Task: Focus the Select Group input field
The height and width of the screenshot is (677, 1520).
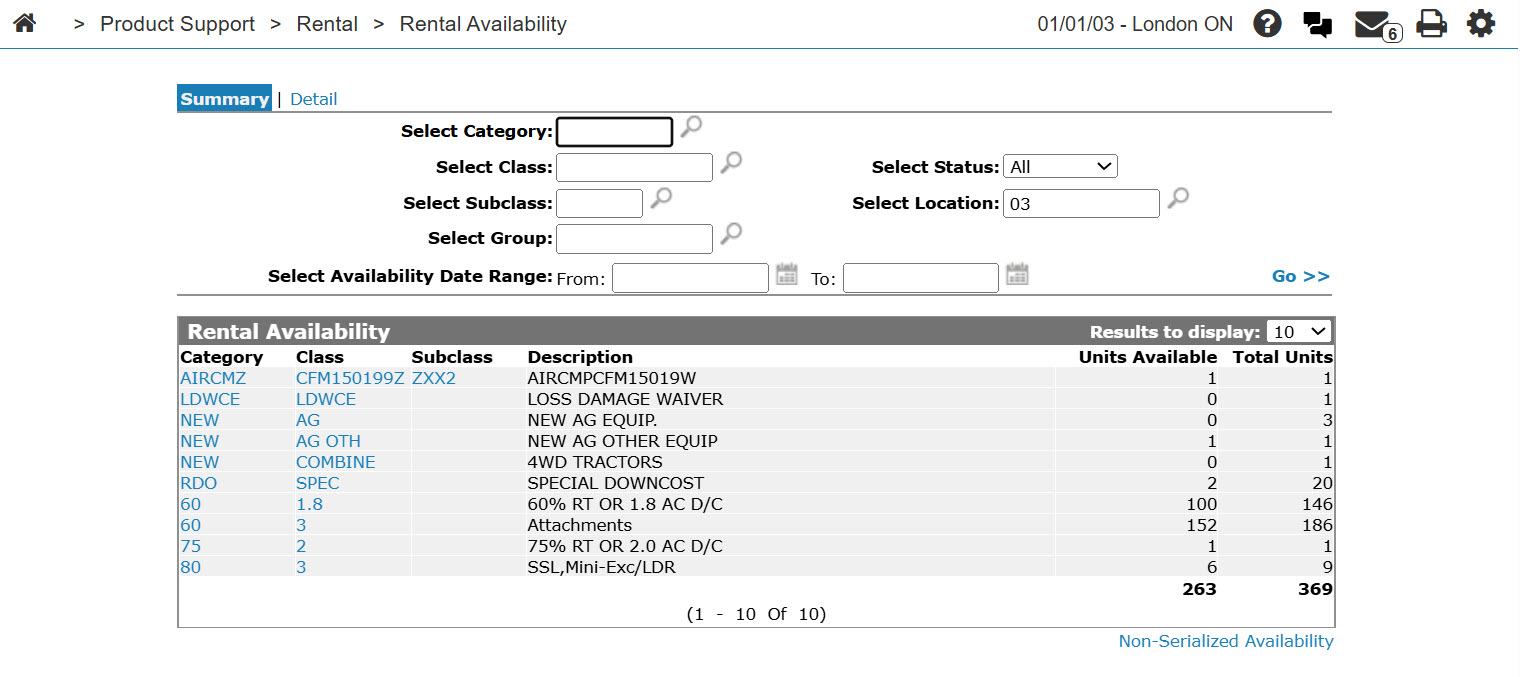Action: click(634, 238)
